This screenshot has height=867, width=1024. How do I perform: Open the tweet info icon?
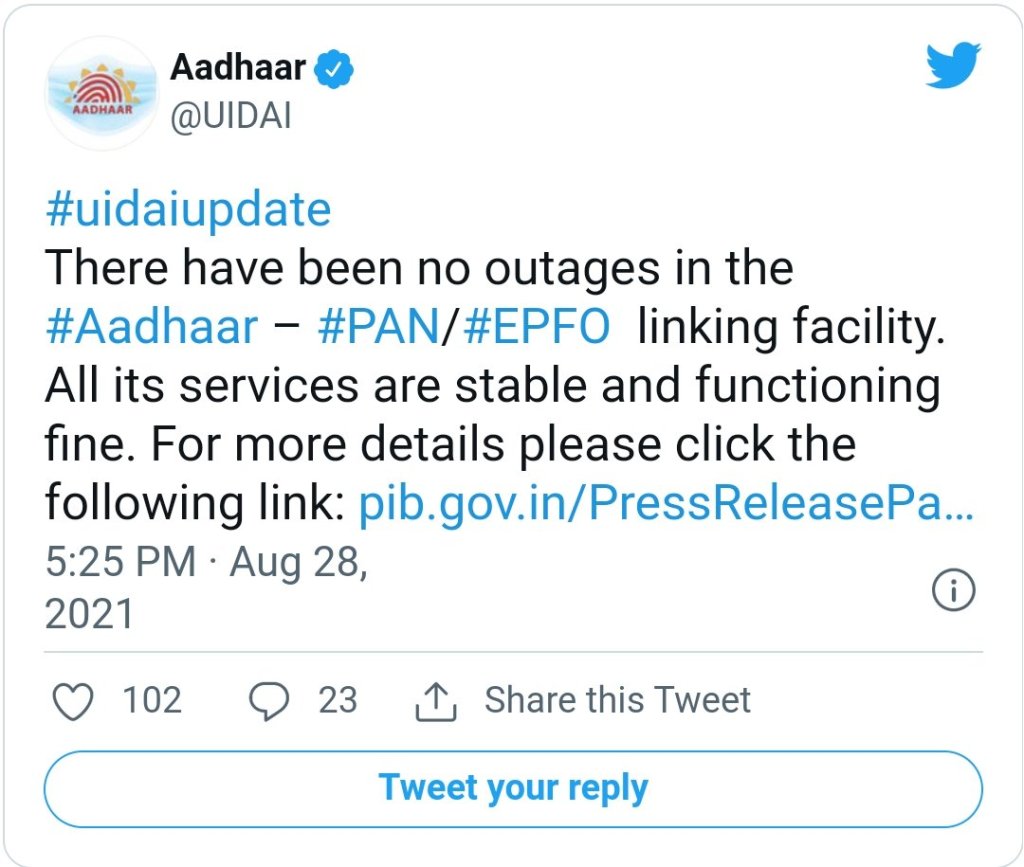pos(953,592)
